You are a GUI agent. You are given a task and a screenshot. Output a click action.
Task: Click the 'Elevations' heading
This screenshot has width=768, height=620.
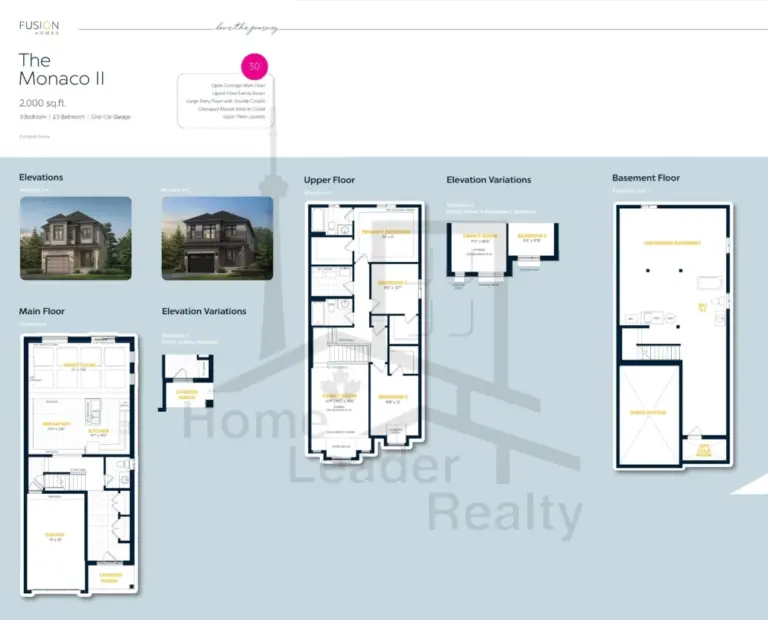coord(41,177)
